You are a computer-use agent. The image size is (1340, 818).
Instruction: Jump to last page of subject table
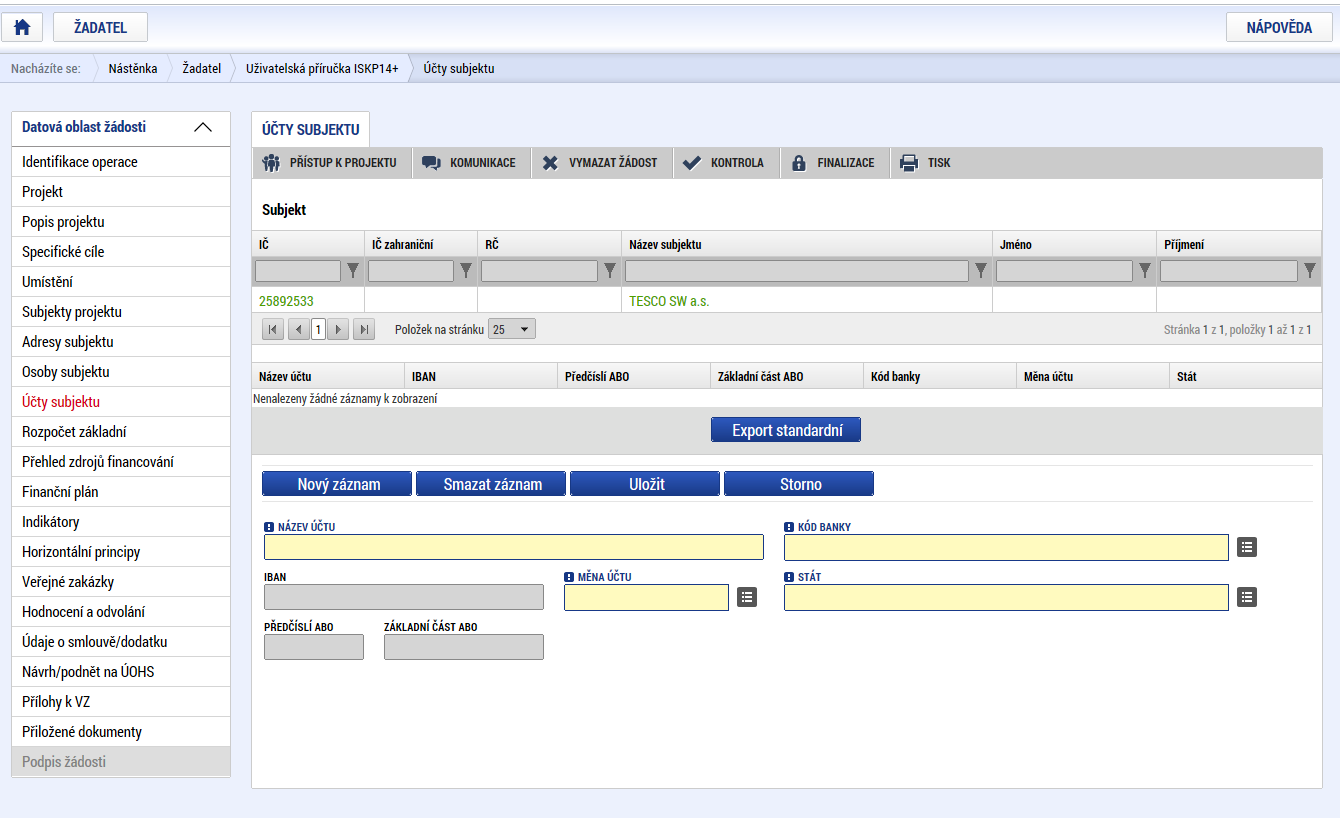364,329
